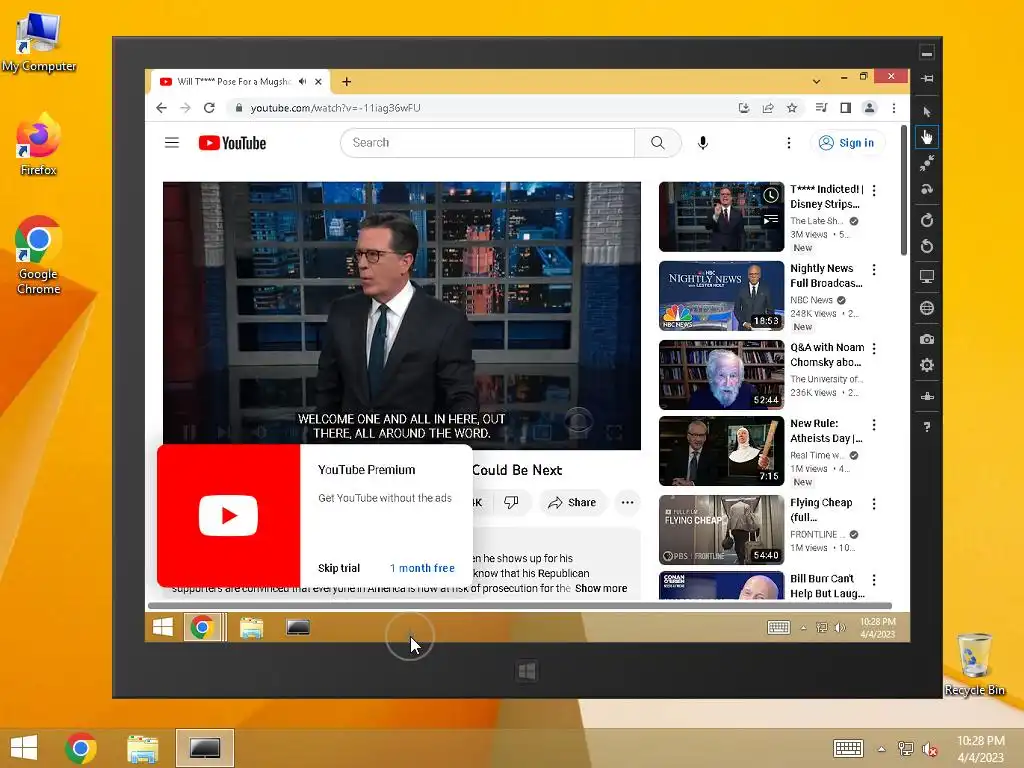
Task: Bookmark this page with star icon
Action: click(x=792, y=108)
